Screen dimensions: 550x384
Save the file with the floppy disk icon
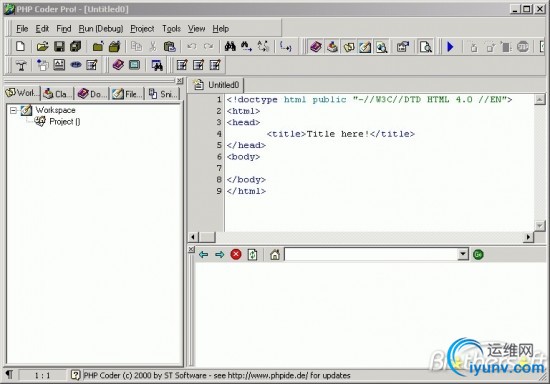click(59, 46)
